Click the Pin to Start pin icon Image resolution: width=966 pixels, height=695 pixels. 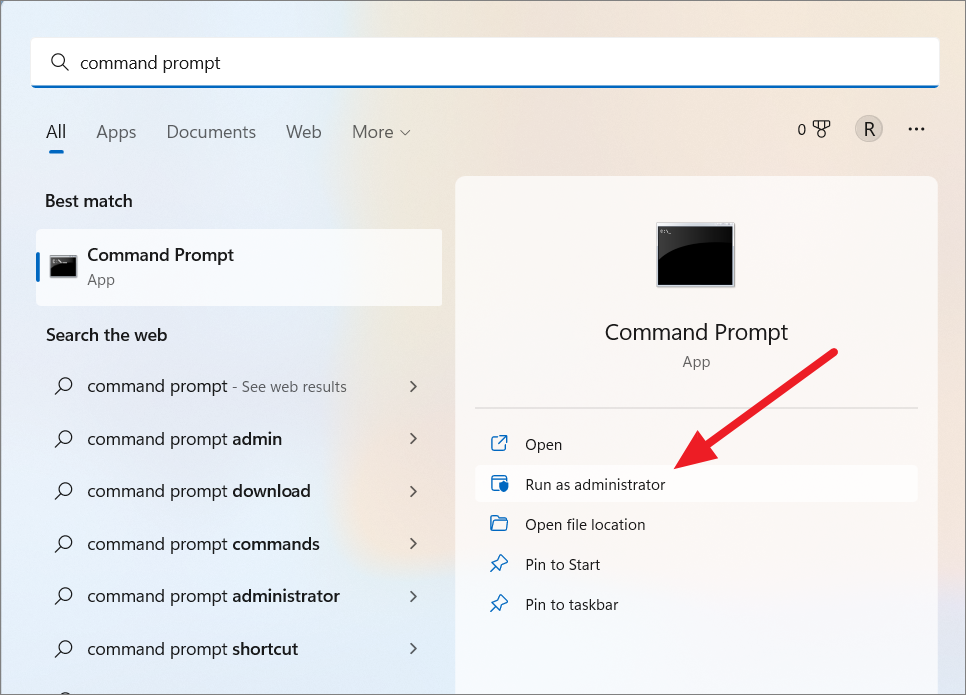[x=499, y=564]
